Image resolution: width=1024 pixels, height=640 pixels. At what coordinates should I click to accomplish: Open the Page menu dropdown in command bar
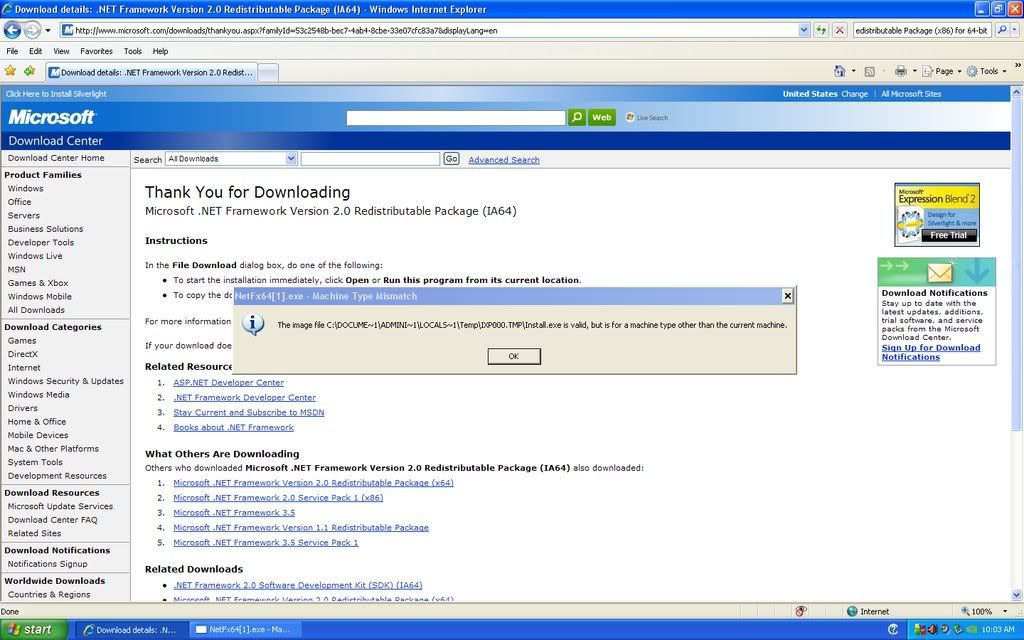click(x=942, y=71)
